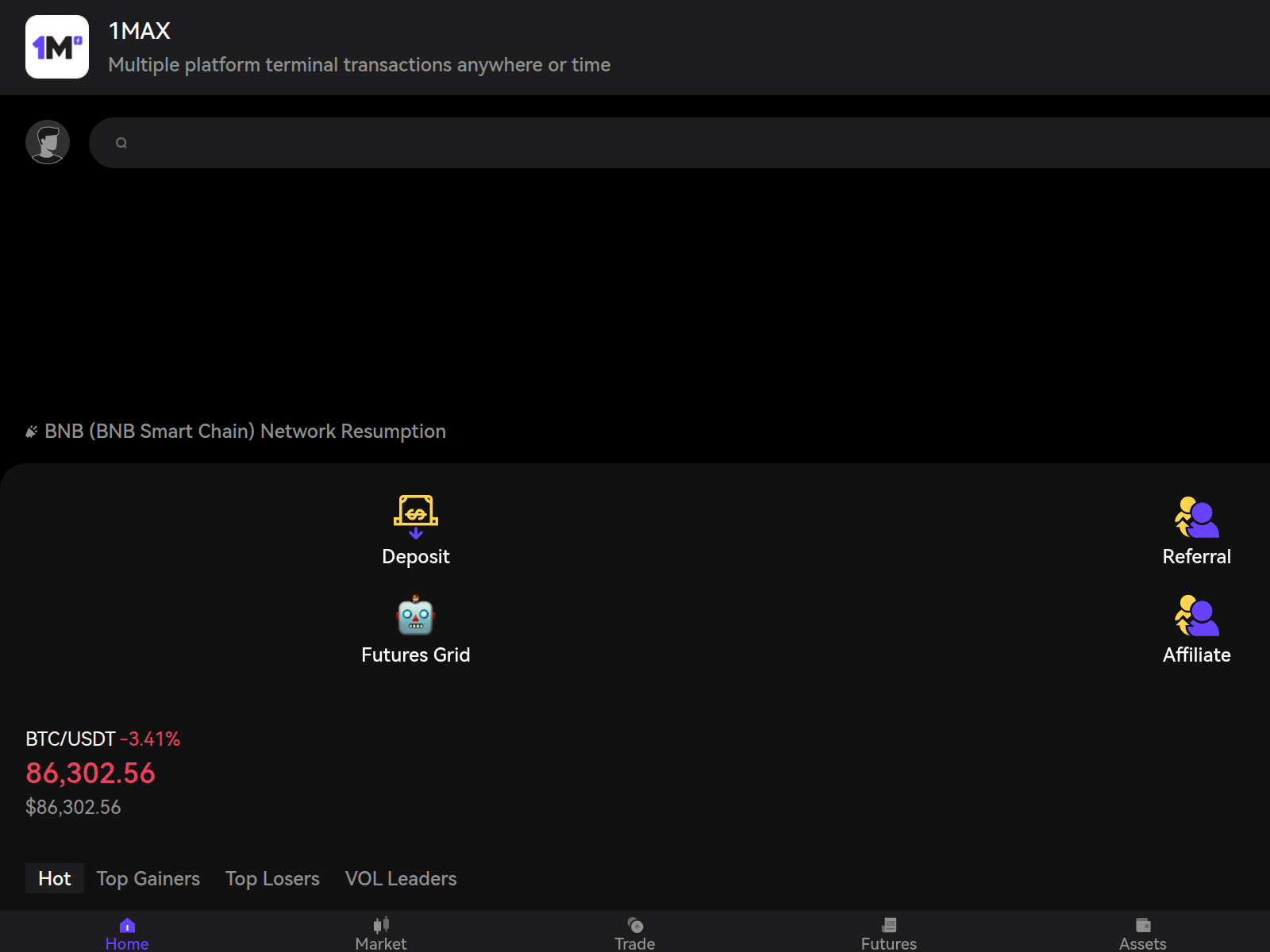The height and width of the screenshot is (952, 1270).
Task: Open the Trade icon in bottom navigation
Action: pos(634,924)
